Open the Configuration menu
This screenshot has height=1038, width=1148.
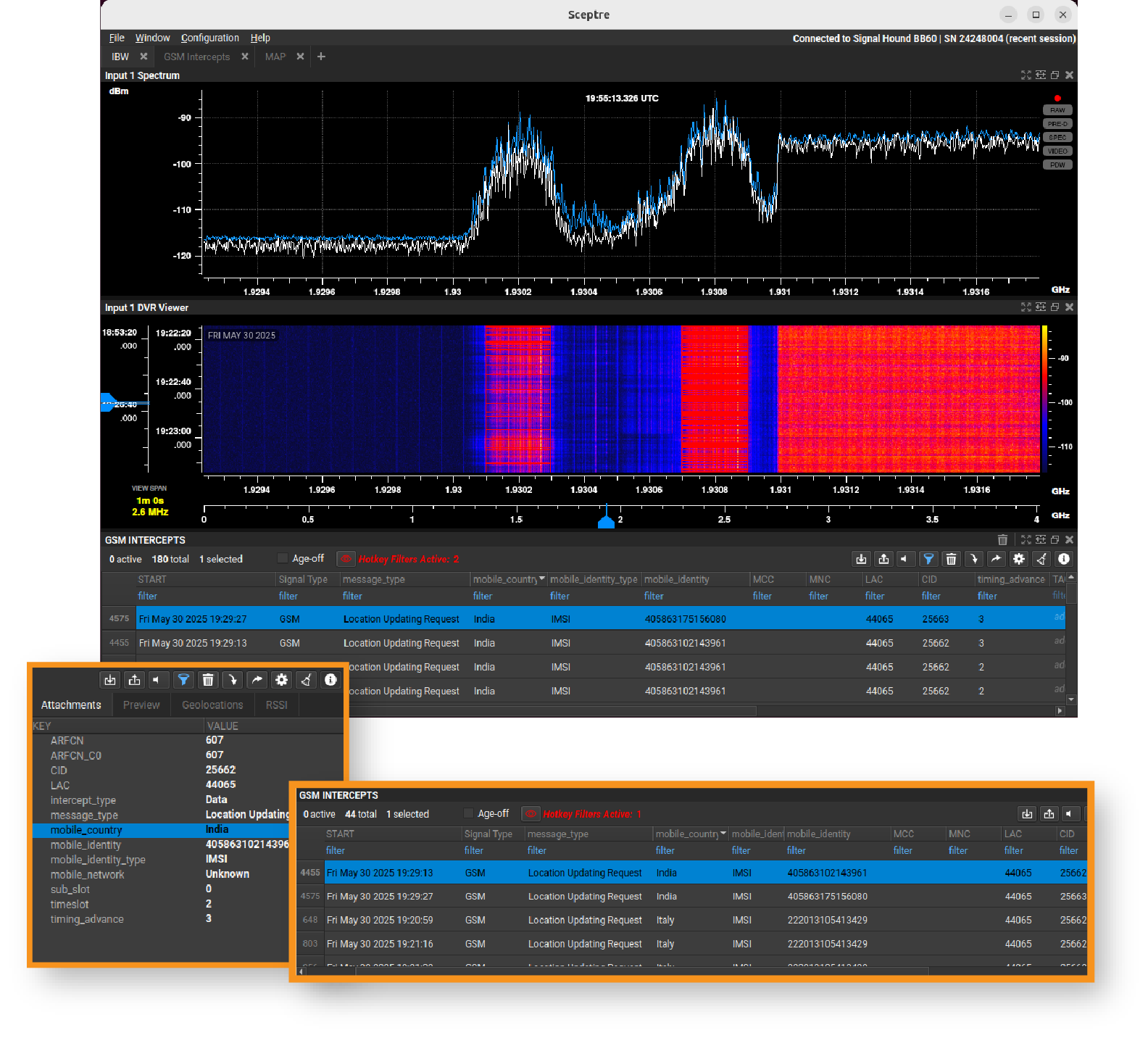(x=209, y=38)
